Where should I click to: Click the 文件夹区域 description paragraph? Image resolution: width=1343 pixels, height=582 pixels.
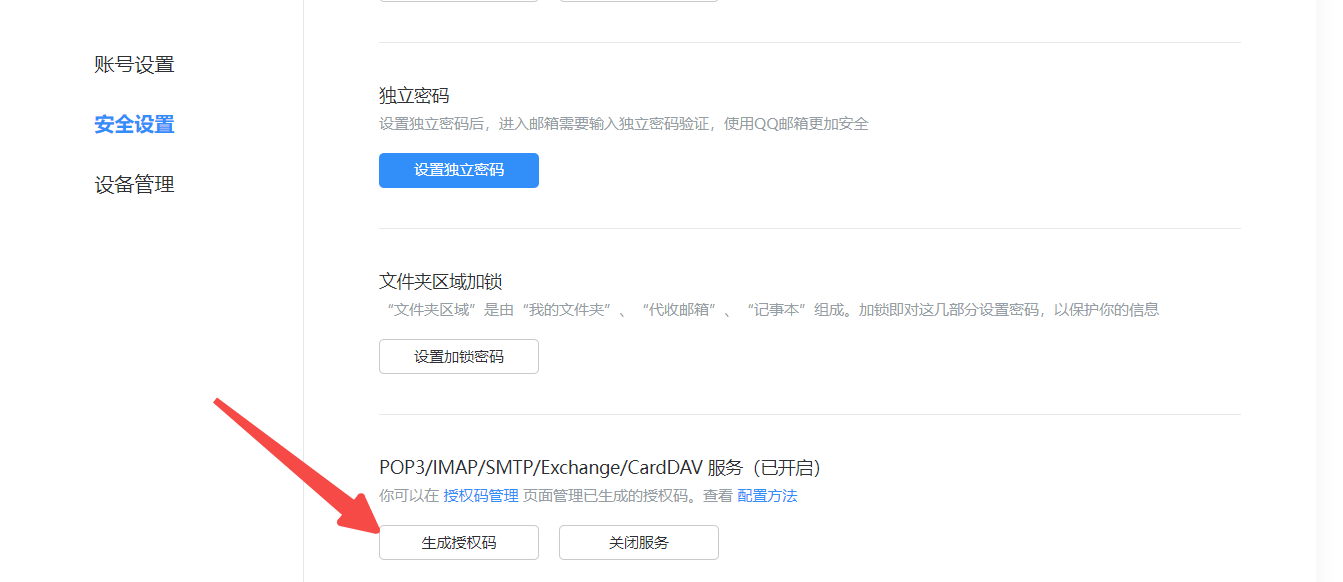tap(770, 310)
